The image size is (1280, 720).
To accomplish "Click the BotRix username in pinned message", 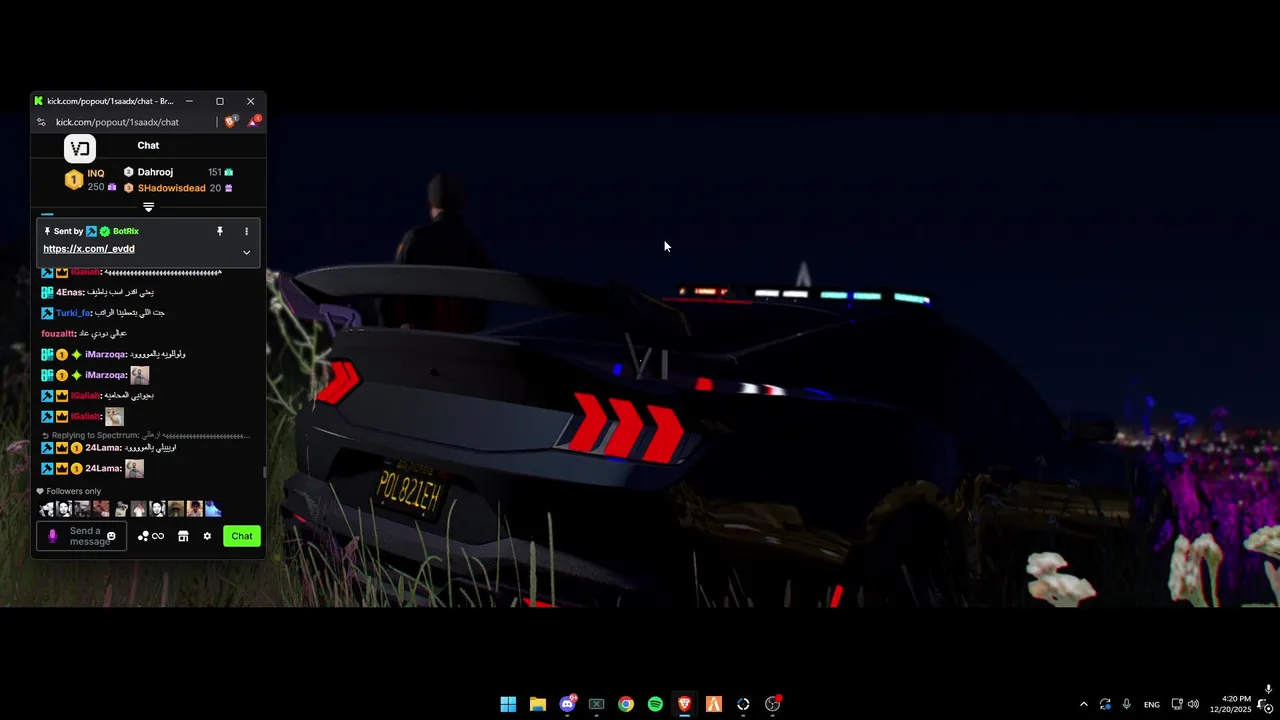I will click(126, 231).
